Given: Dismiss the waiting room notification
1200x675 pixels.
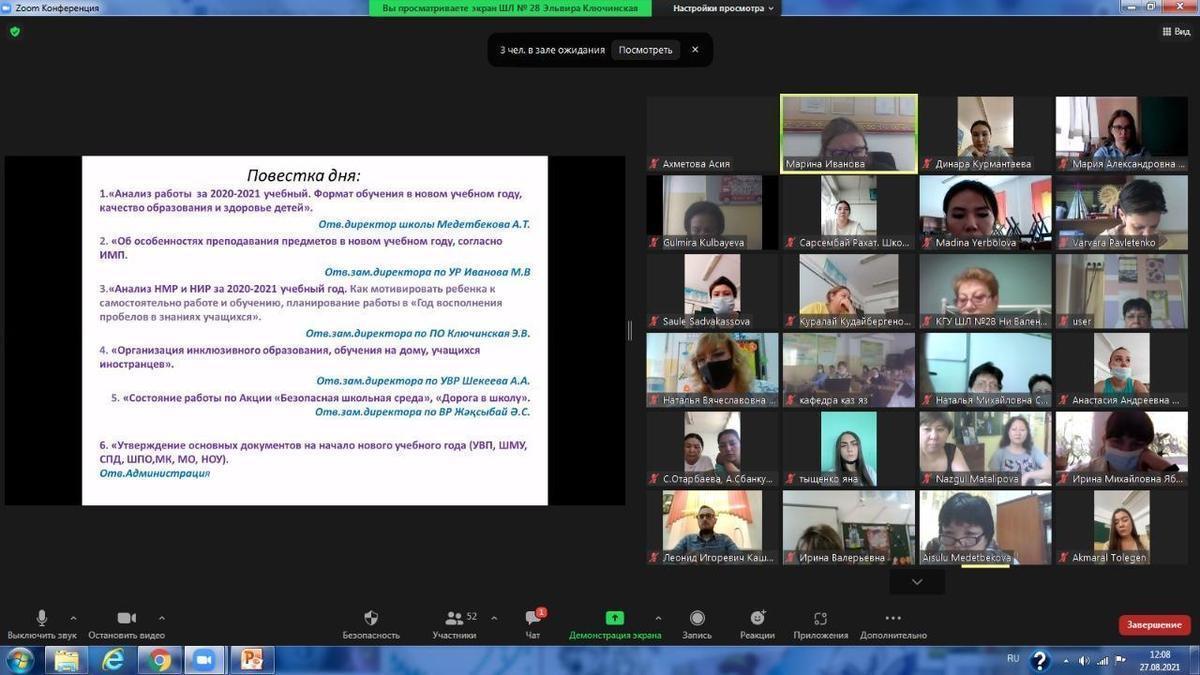Looking at the screenshot, I should click(695, 50).
